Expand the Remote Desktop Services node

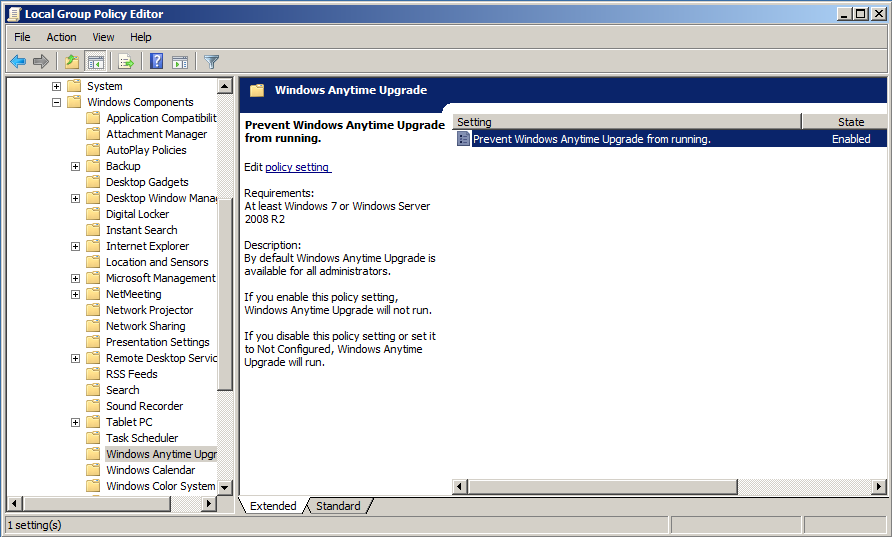click(x=75, y=358)
